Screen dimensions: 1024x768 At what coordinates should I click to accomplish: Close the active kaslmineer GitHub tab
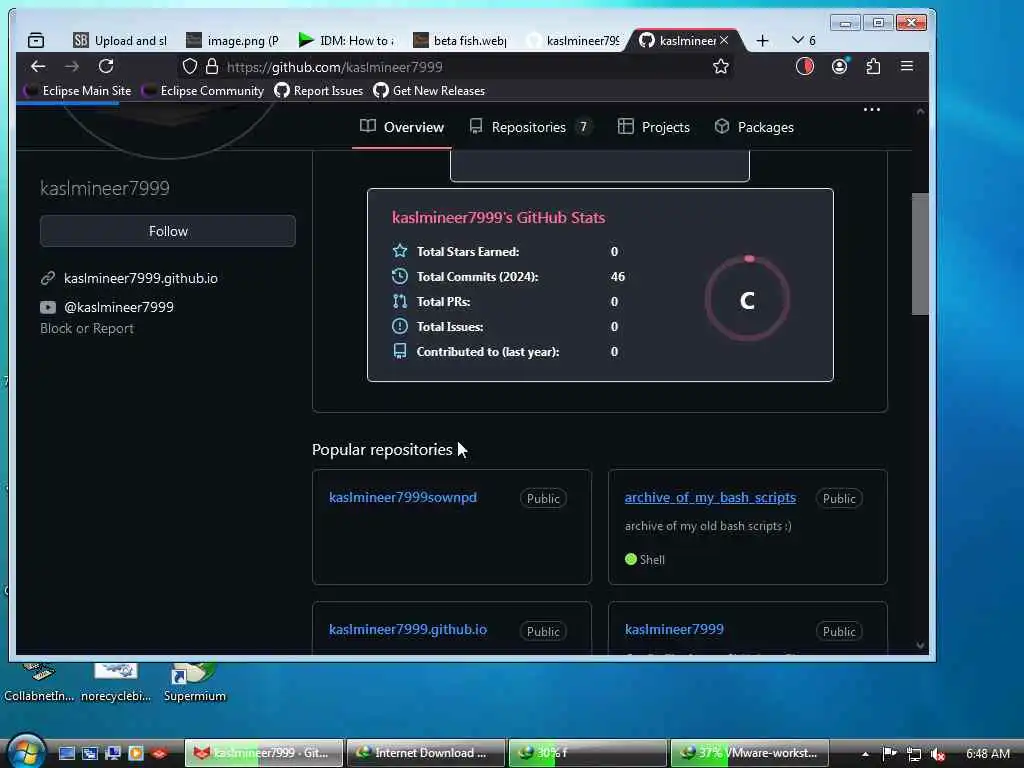coord(724,40)
